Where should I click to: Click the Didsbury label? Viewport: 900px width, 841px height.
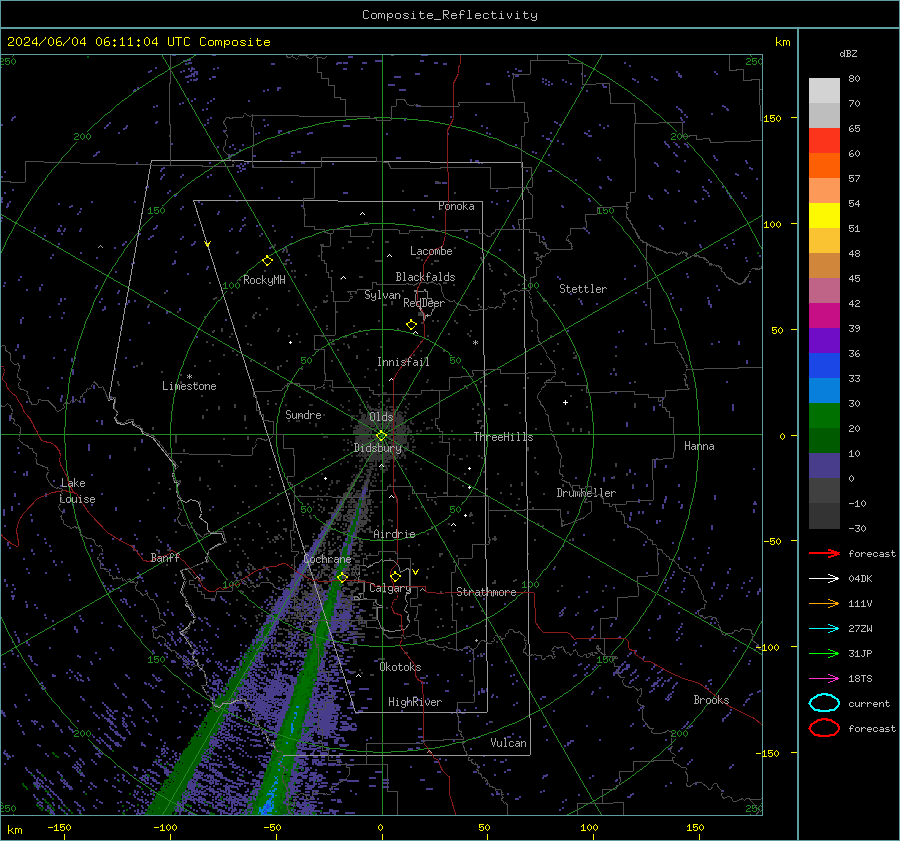[x=378, y=448]
